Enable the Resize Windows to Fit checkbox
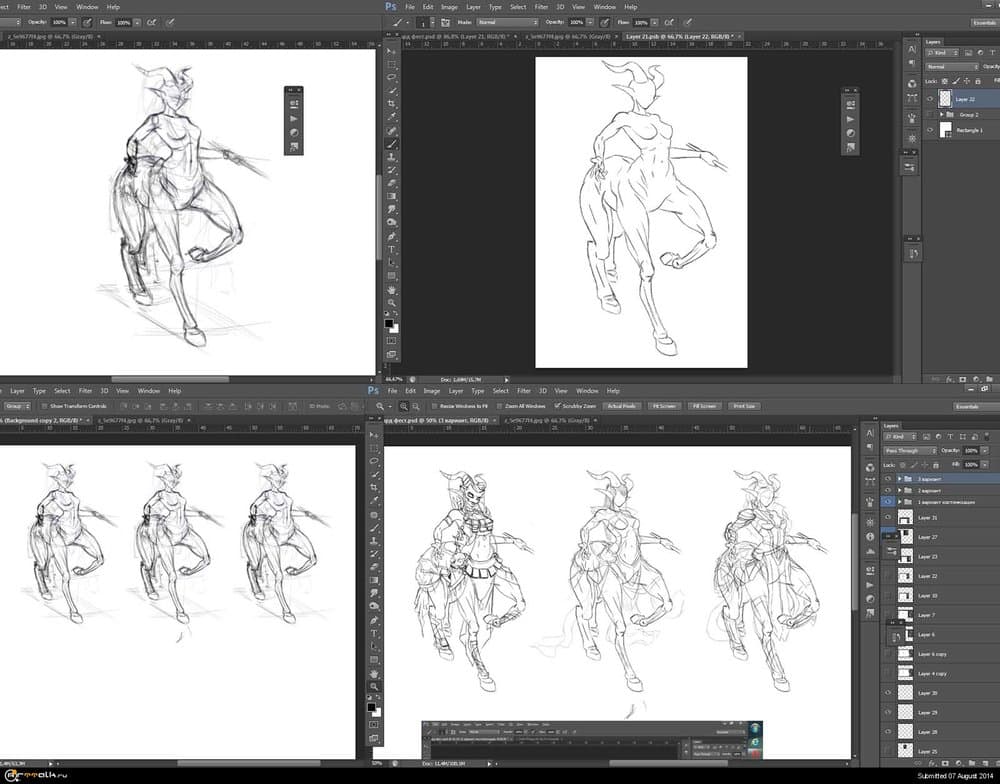This screenshot has width=1000, height=784. tap(433, 406)
